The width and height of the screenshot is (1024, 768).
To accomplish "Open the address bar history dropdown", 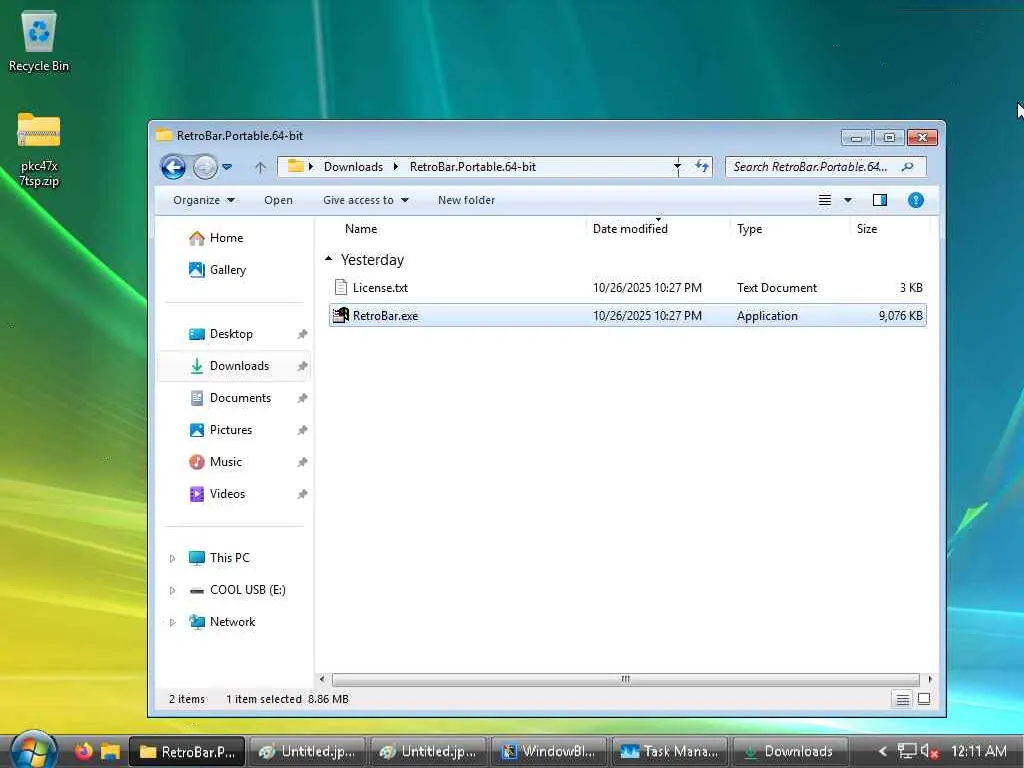I will 677,167.
